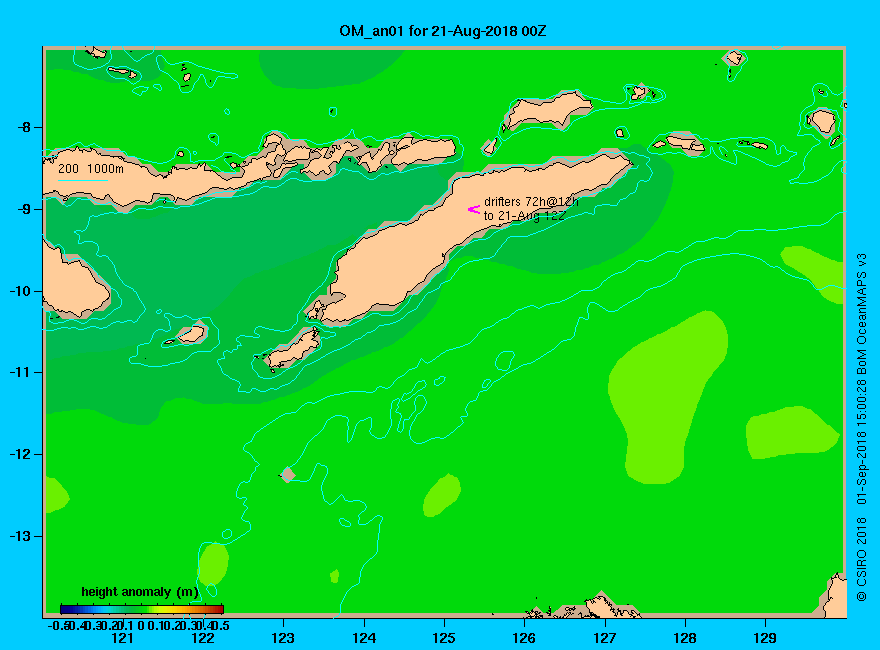
Task: Click longitude label 123
Action: coord(283,638)
